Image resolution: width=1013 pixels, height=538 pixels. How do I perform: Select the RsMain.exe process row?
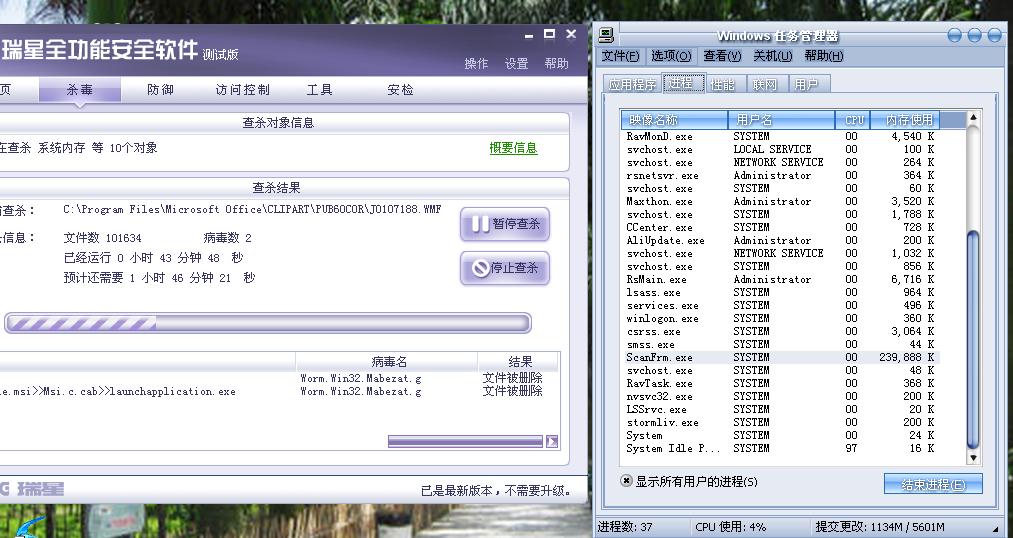tap(780, 279)
